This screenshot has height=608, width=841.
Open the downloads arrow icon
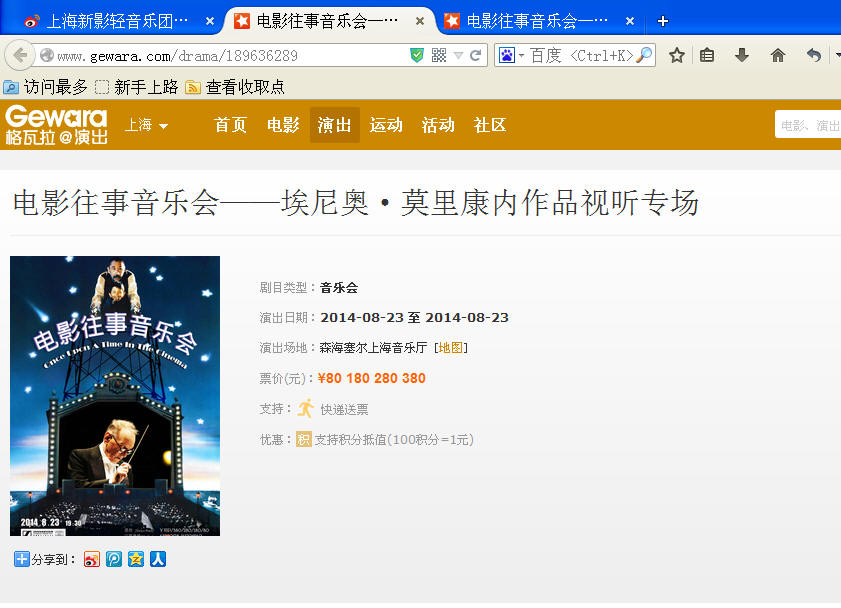[742, 55]
